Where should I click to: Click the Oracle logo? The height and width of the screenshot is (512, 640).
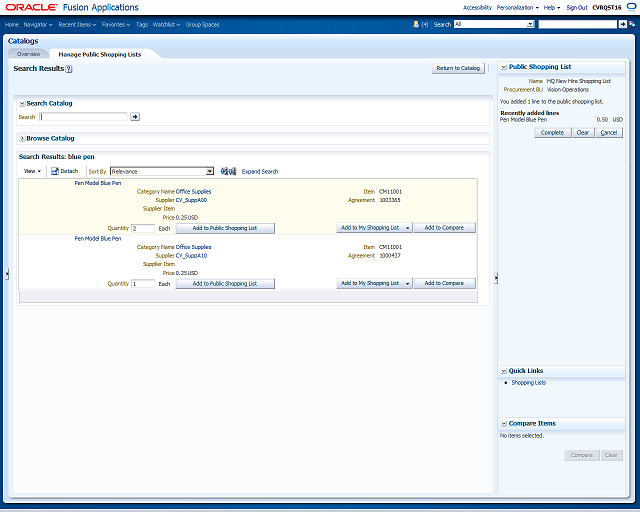click(x=31, y=7)
